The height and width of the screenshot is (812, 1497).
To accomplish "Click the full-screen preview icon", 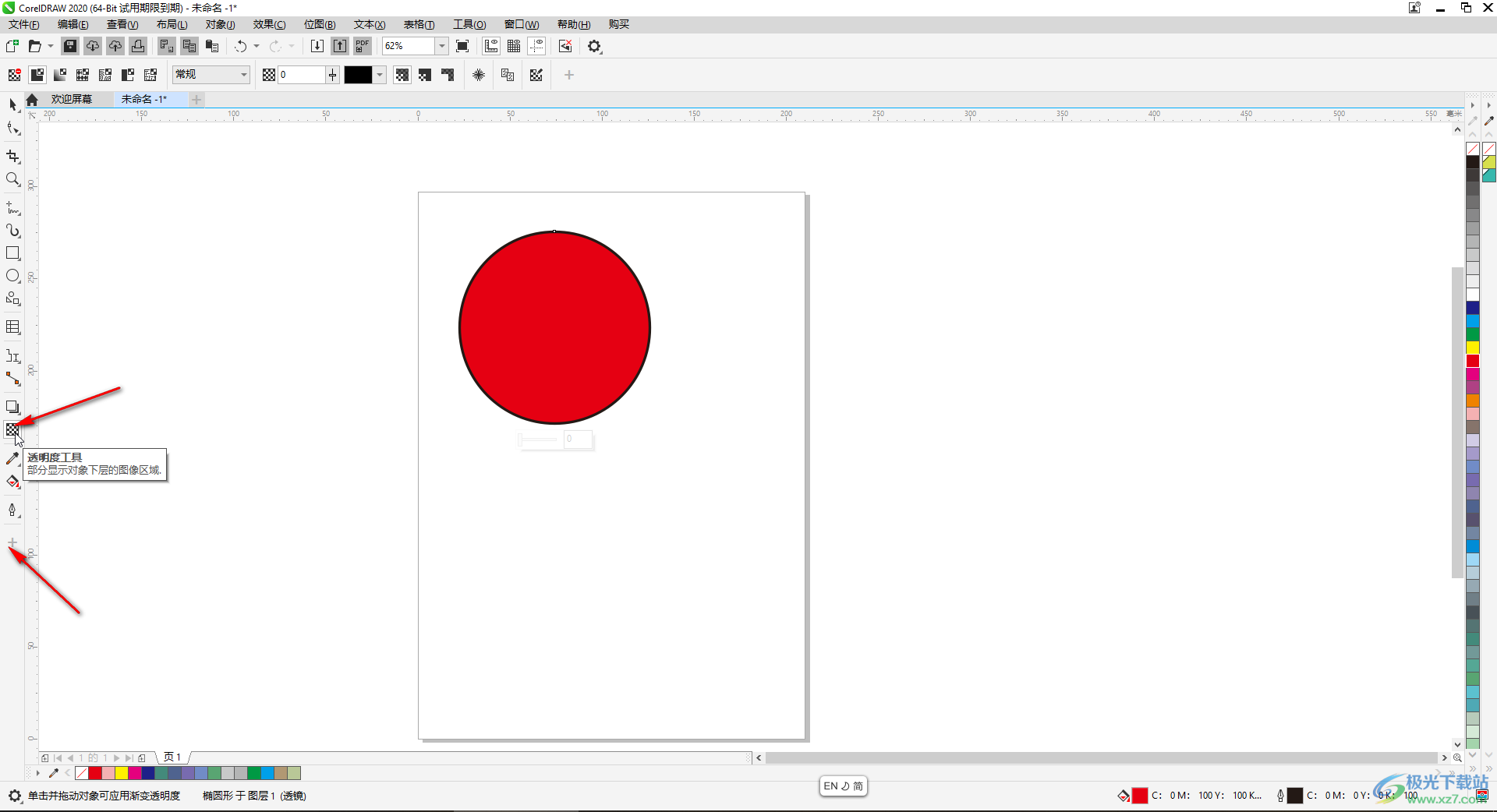I will click(x=462, y=46).
